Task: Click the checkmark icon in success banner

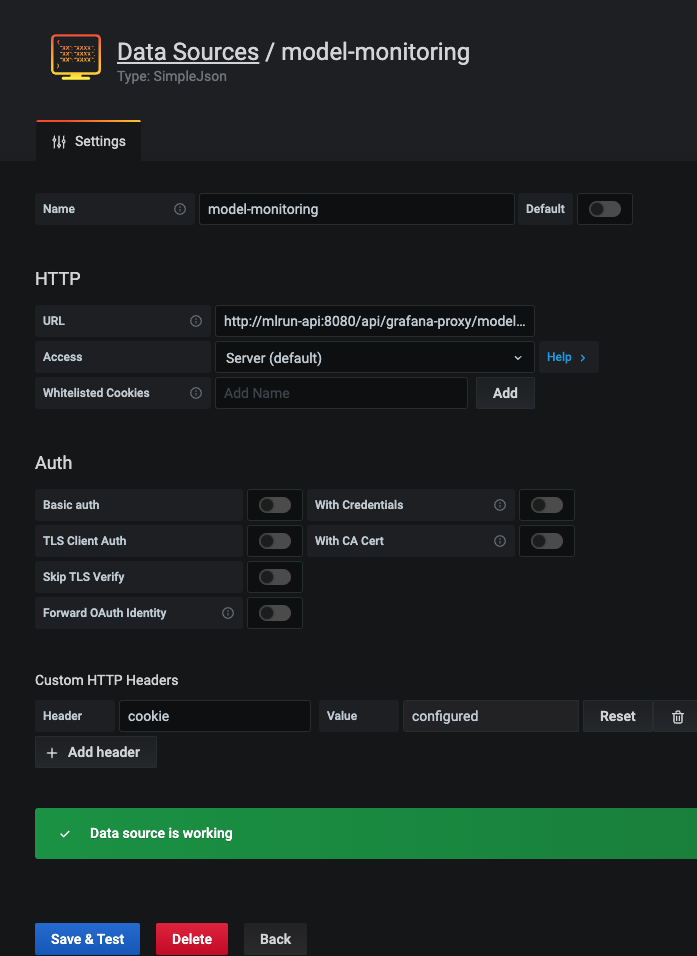Action: 65,833
